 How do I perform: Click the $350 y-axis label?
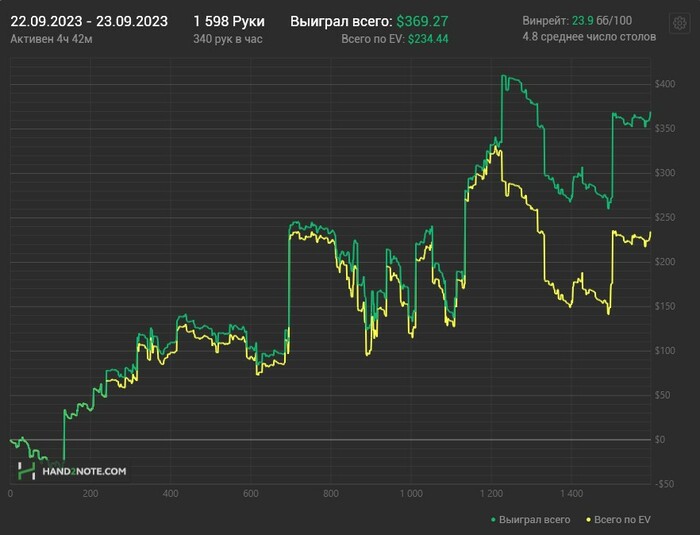[x=665, y=129]
